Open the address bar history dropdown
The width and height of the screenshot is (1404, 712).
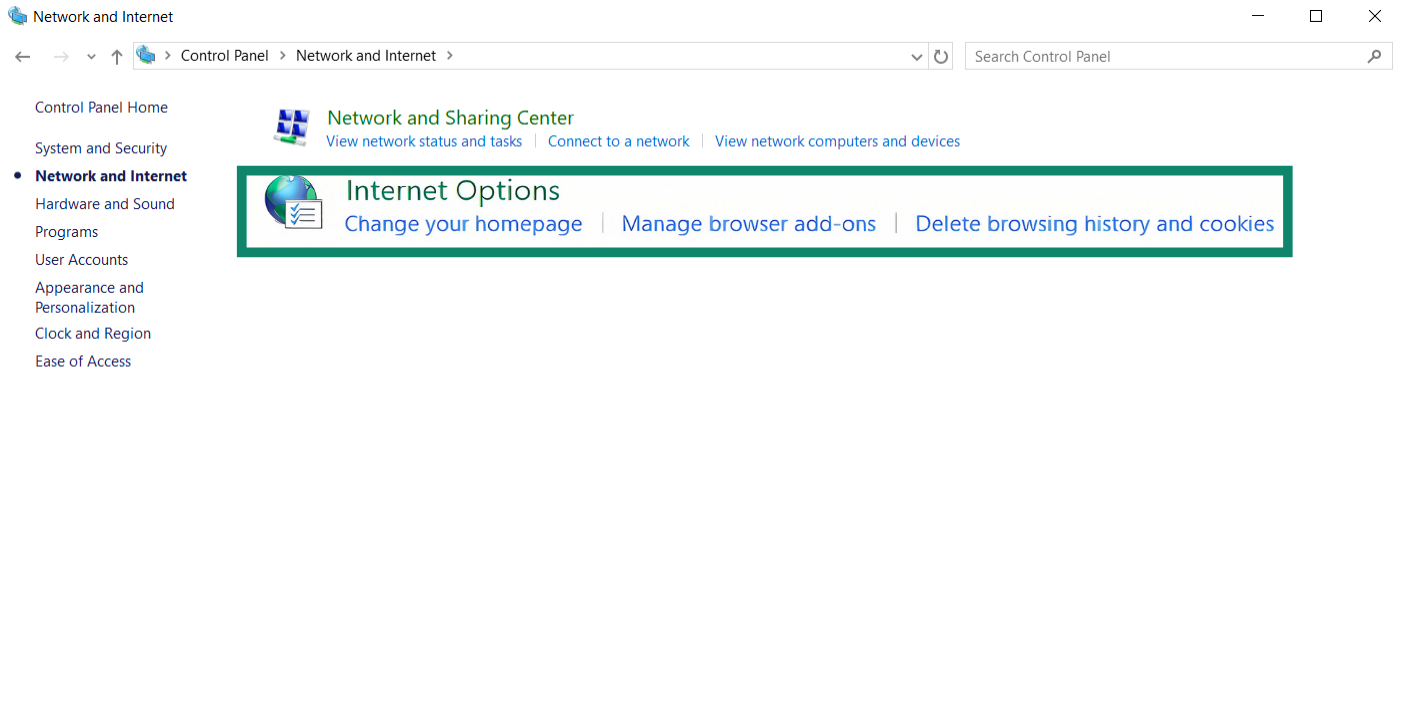(916, 56)
